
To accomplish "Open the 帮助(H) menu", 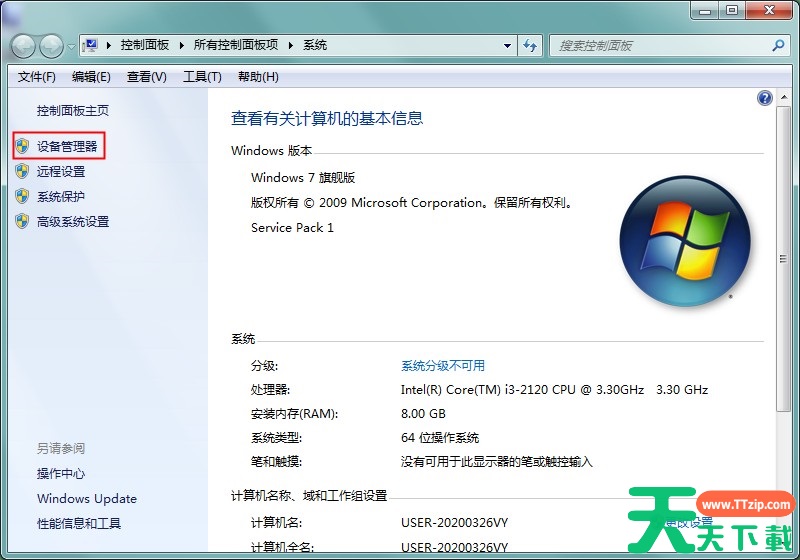I will point(258,77).
